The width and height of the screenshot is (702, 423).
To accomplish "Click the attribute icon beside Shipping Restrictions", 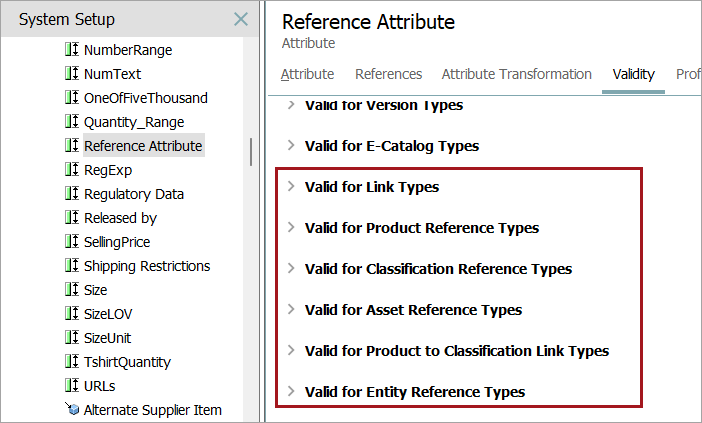I will pos(72,265).
